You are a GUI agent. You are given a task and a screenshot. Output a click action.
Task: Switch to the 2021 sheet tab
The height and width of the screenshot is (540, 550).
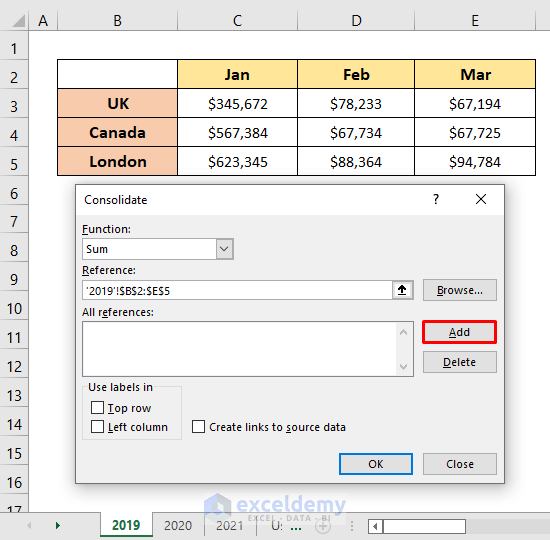pos(230,525)
